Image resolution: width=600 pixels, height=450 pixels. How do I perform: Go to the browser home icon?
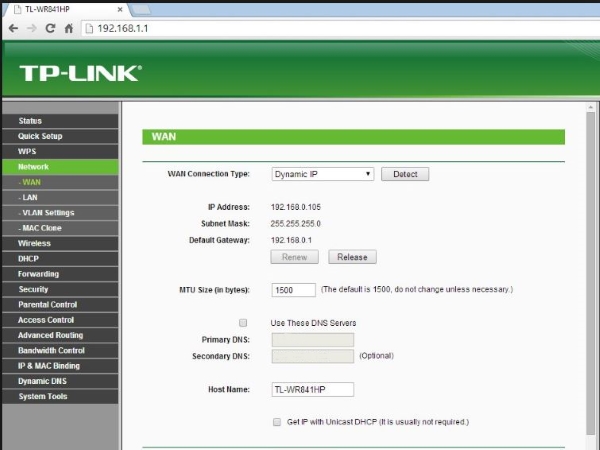(69, 28)
